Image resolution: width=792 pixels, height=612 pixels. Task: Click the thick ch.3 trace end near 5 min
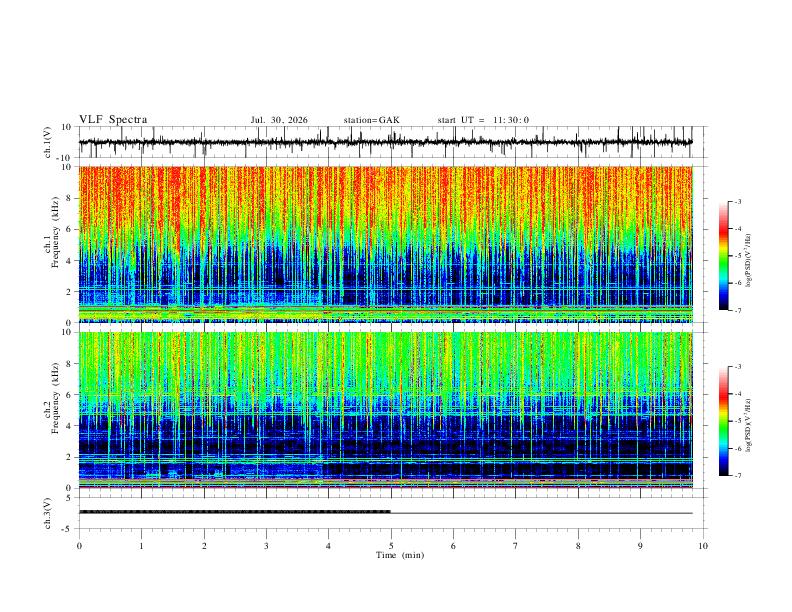coord(389,512)
